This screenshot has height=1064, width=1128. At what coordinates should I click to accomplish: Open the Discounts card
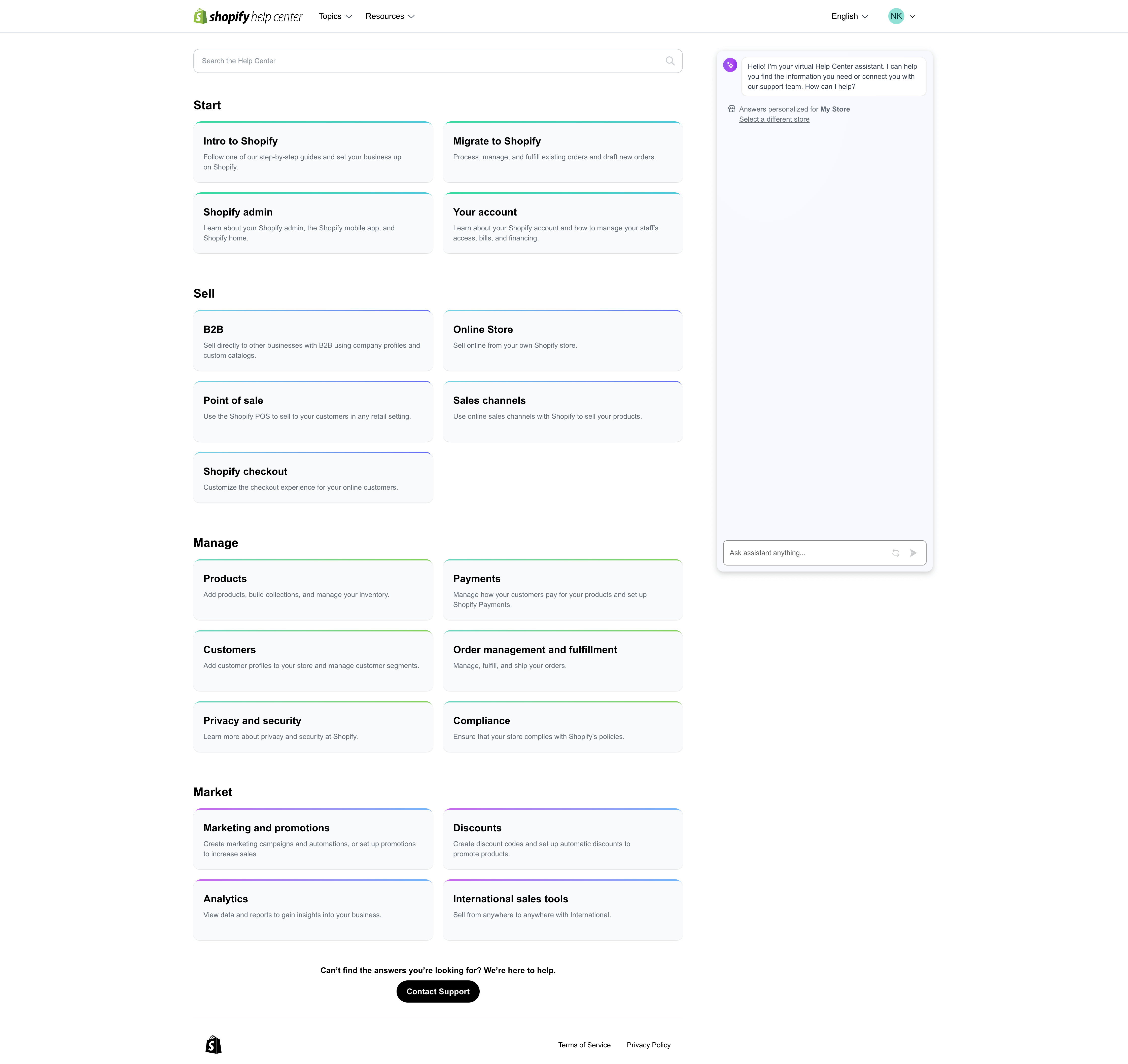pyautogui.click(x=563, y=839)
